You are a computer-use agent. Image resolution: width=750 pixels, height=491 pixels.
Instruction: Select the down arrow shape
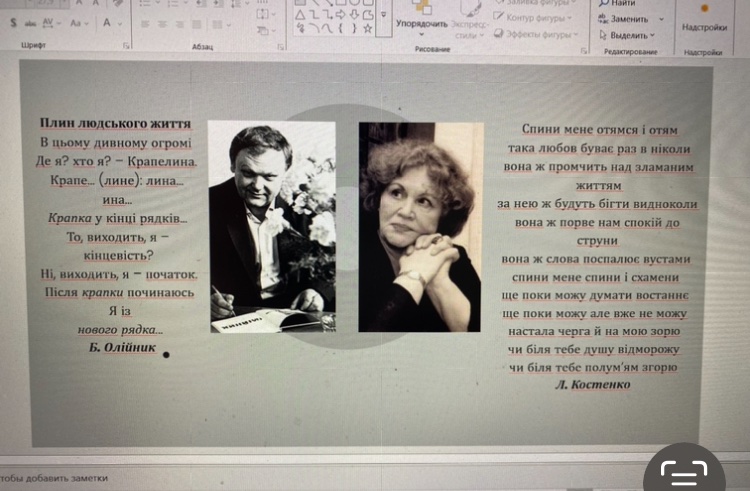point(354,15)
